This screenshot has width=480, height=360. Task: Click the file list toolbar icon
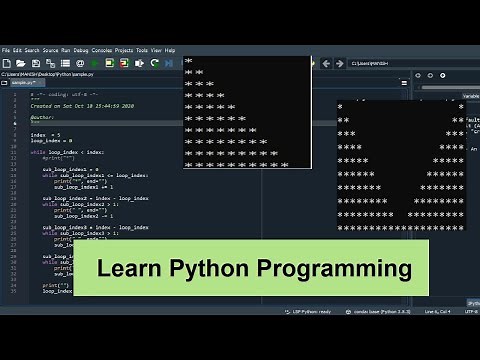[x=65, y=63]
